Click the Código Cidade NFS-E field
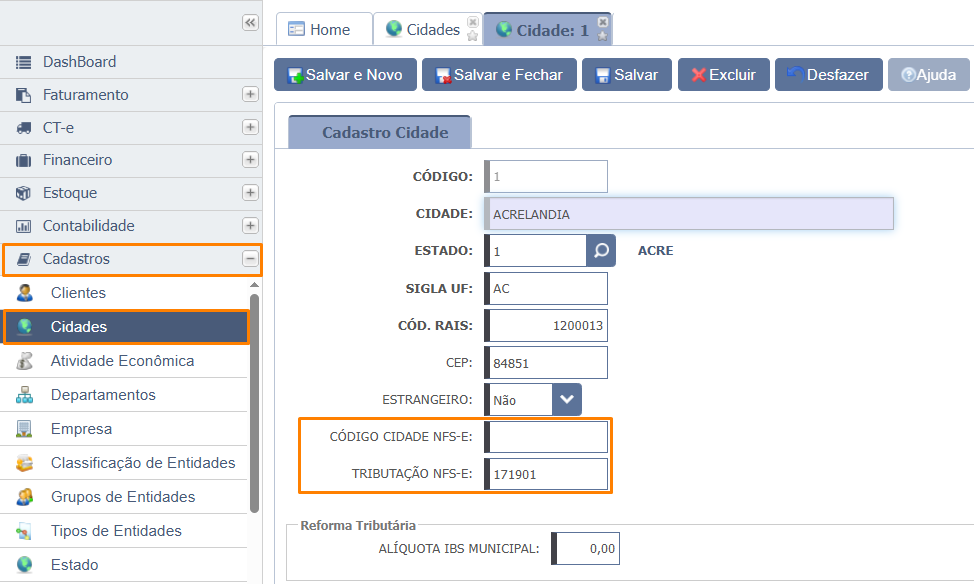 (546, 437)
